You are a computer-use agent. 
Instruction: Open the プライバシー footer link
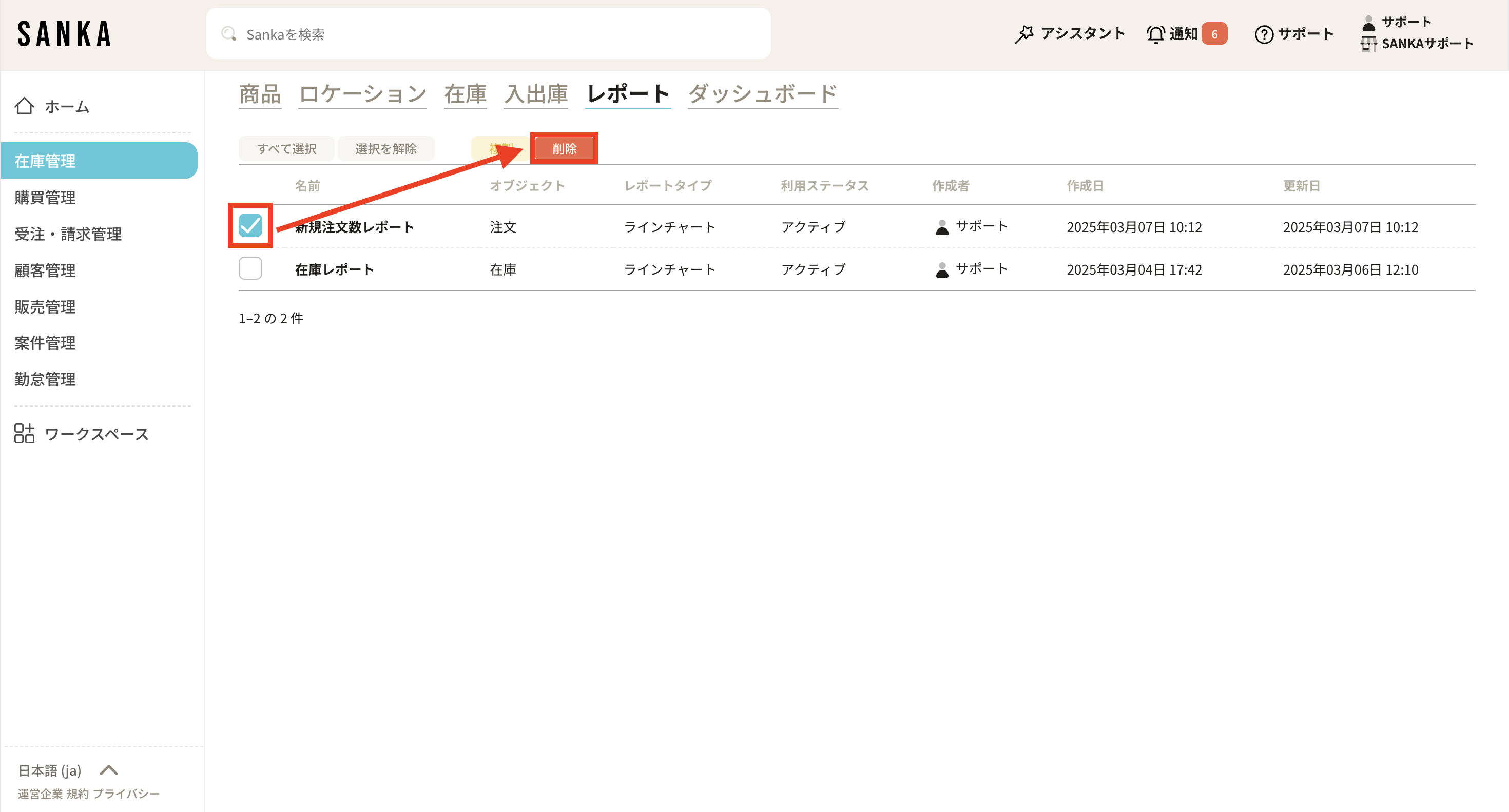tap(126, 793)
